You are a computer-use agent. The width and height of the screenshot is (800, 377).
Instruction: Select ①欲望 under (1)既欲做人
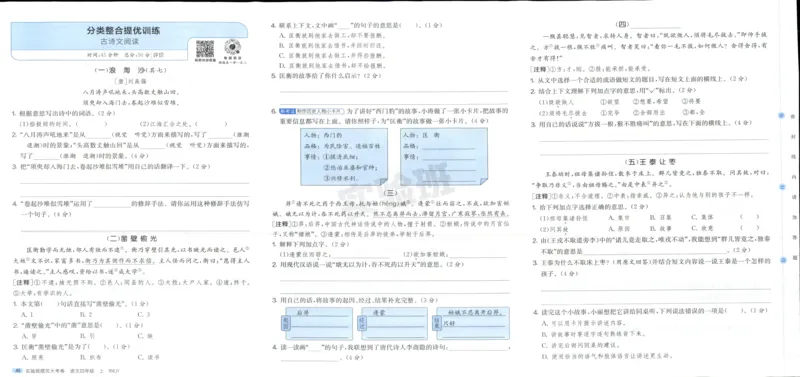click(610, 102)
